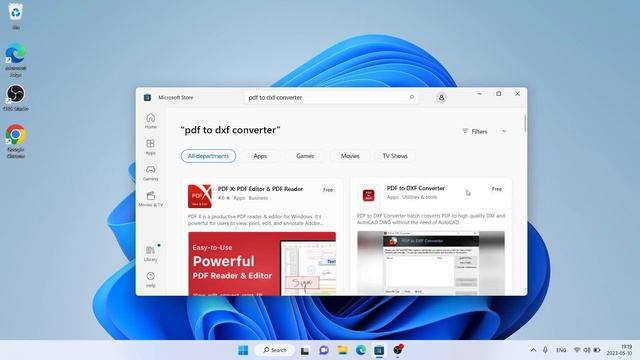Image resolution: width=640 pixels, height=360 pixels.
Task: Open Gaming section in Store sidebar
Action: pos(151,173)
